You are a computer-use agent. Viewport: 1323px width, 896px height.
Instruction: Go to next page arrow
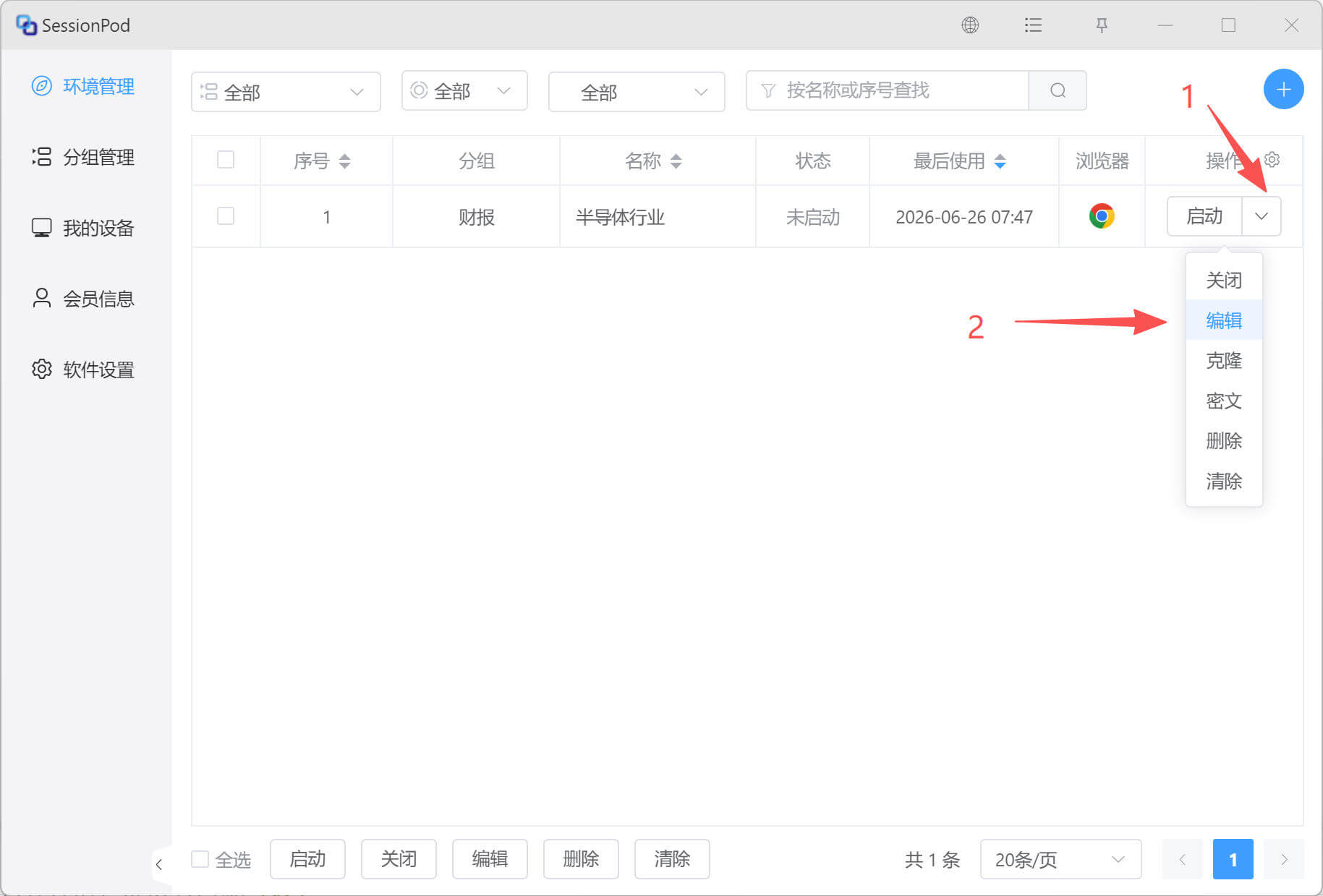click(x=1284, y=859)
